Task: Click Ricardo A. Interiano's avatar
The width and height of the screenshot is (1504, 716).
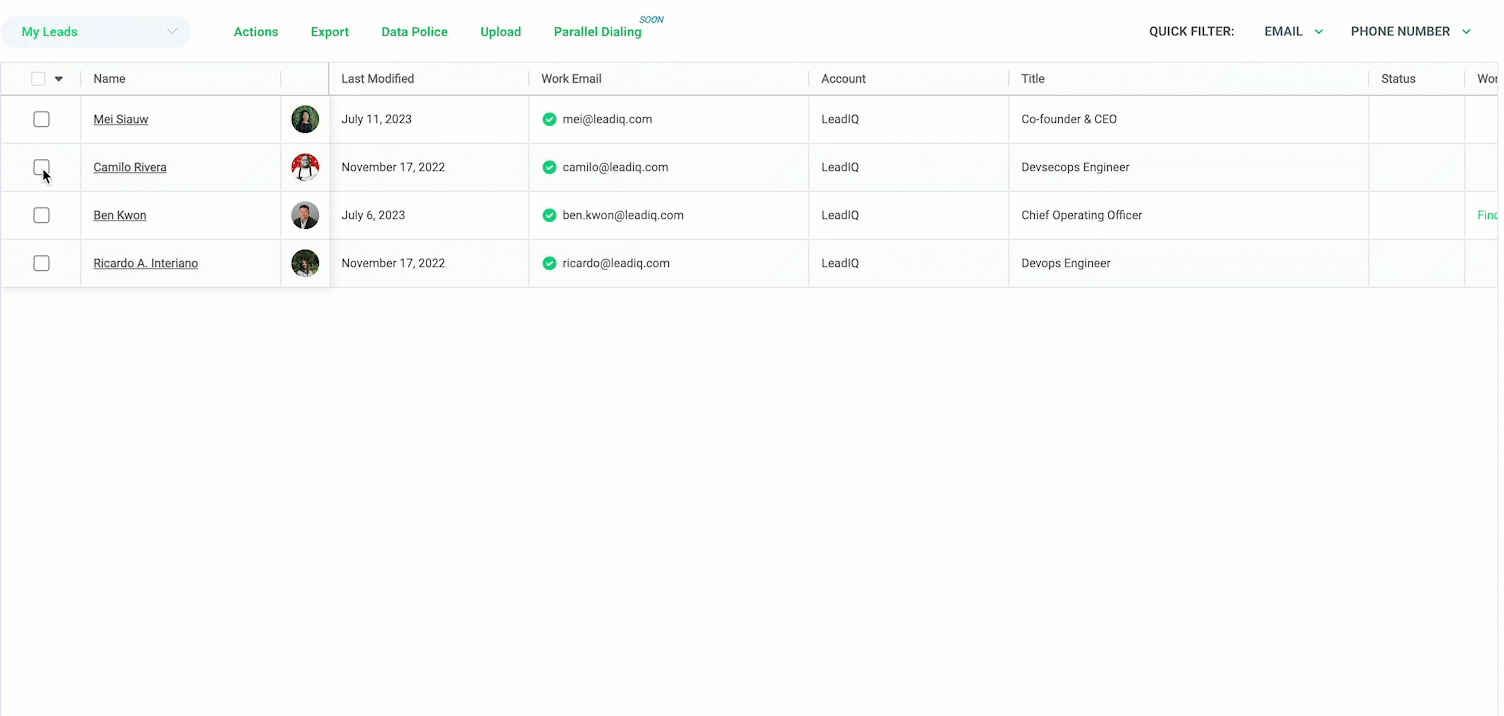Action: coord(305,263)
